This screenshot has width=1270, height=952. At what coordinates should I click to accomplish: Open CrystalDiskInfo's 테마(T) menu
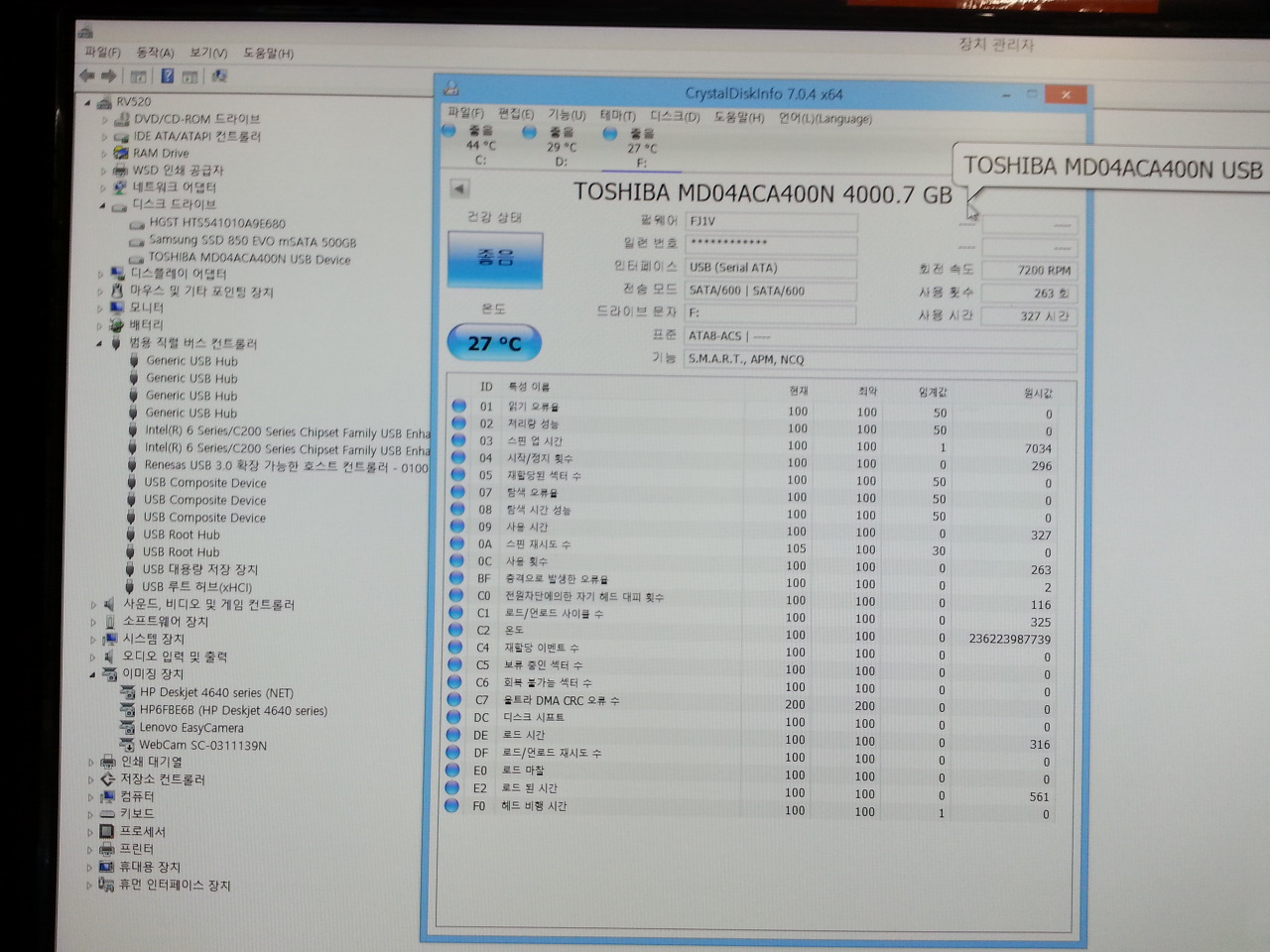[x=617, y=116]
